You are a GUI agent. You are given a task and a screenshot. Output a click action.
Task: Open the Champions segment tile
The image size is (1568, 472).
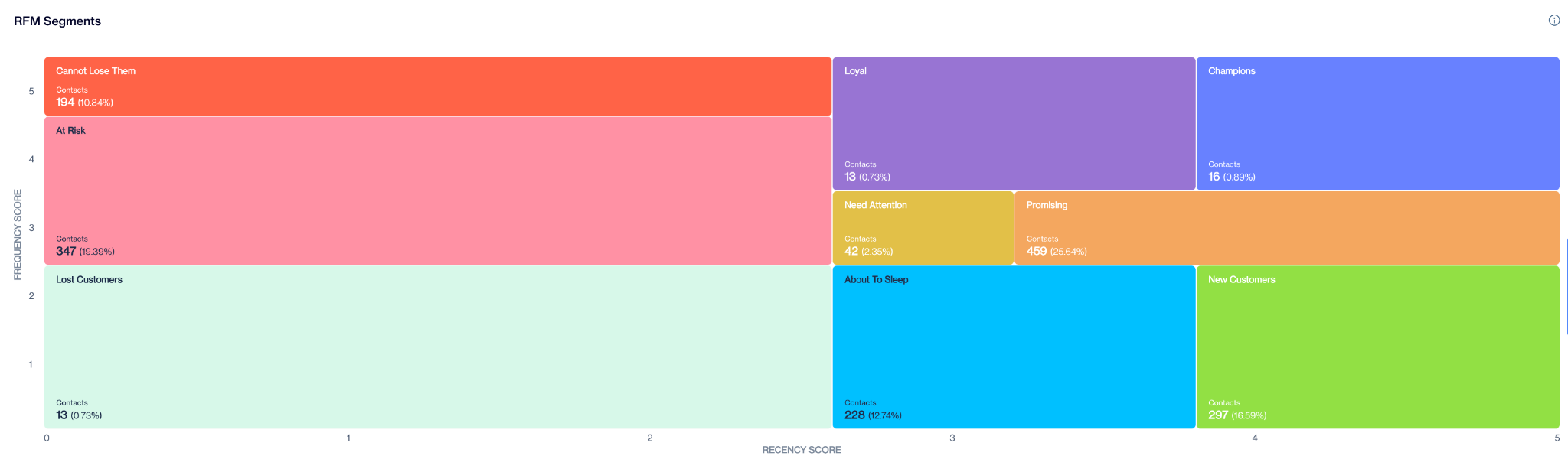click(1377, 123)
